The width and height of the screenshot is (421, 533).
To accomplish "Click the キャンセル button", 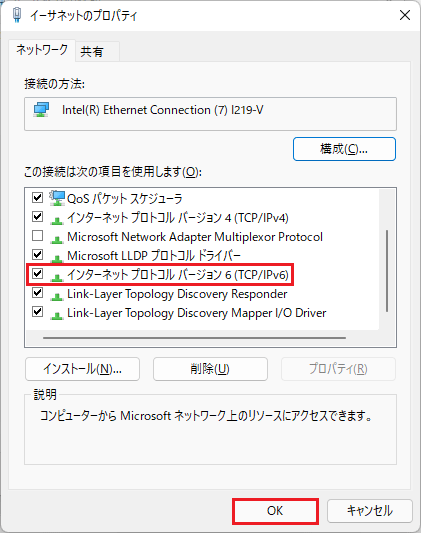I will pyautogui.click(x=370, y=511).
